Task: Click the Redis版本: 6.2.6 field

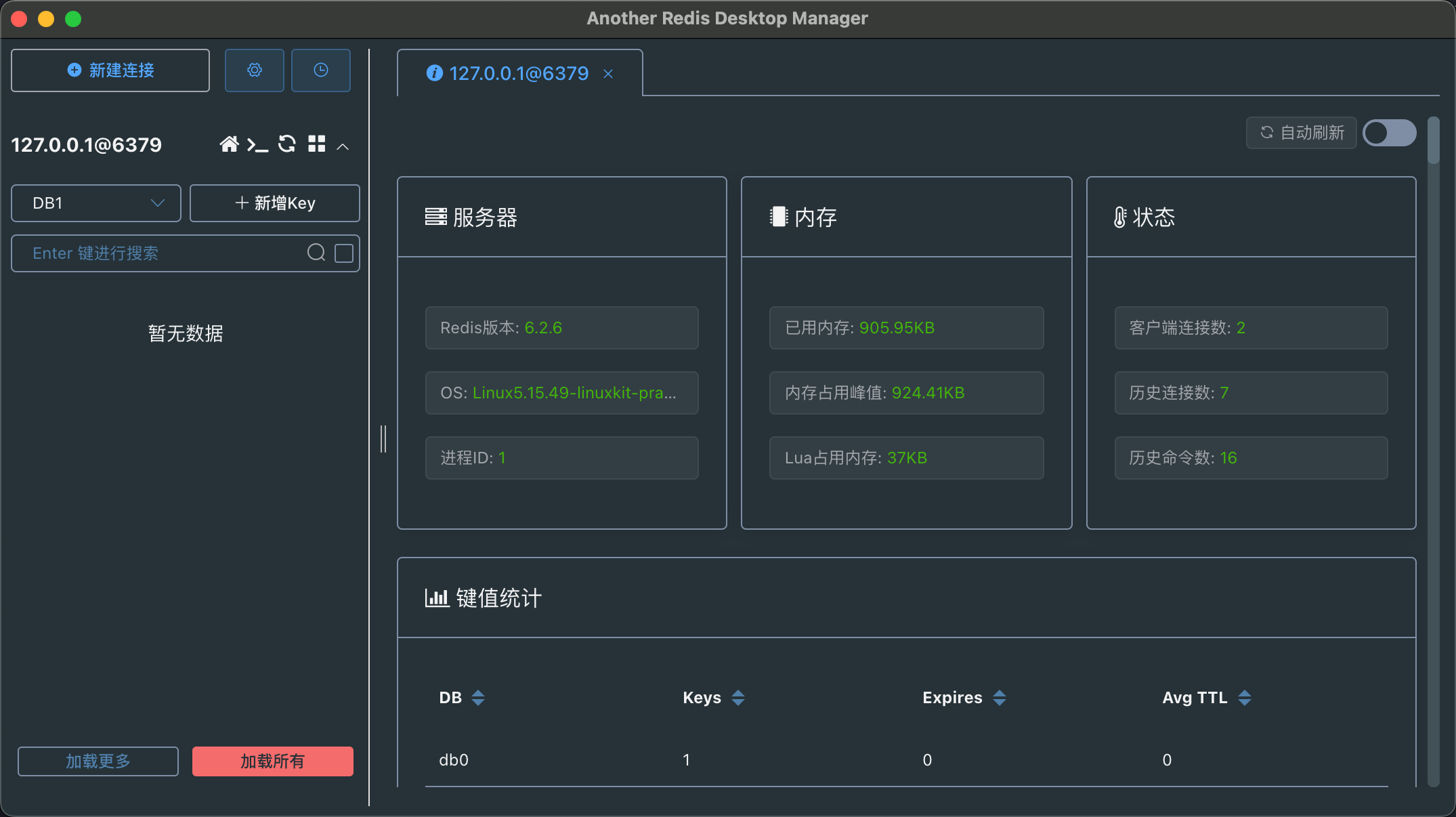Action: pos(562,328)
